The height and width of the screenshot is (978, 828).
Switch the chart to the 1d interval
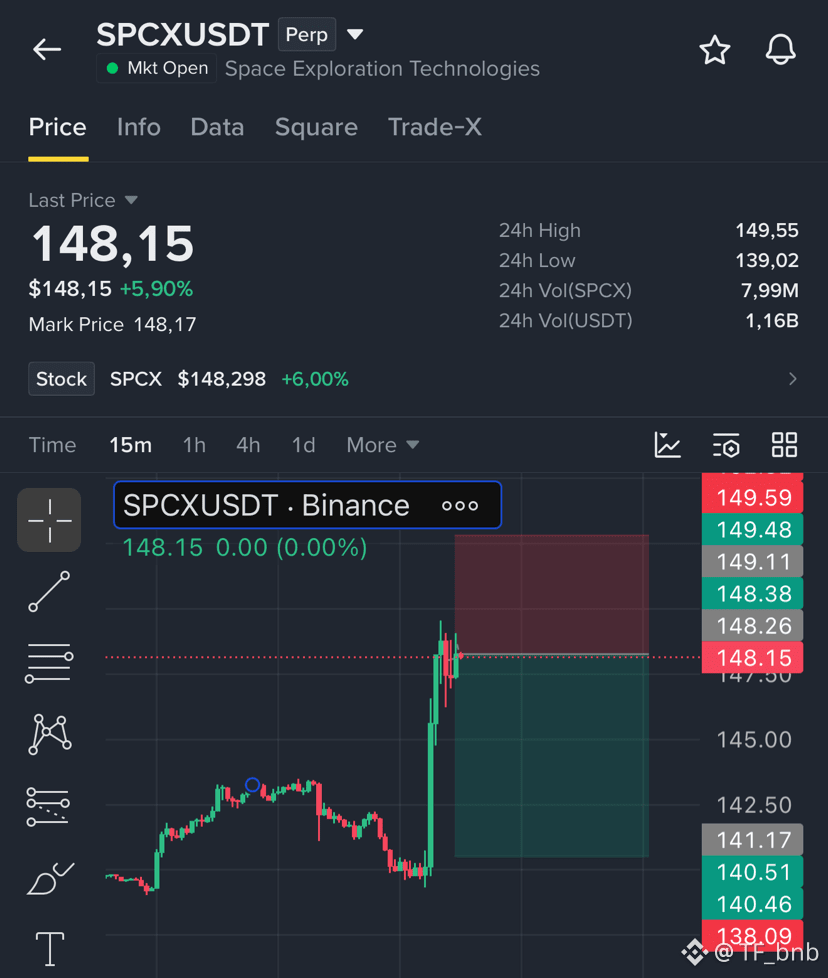click(x=303, y=445)
